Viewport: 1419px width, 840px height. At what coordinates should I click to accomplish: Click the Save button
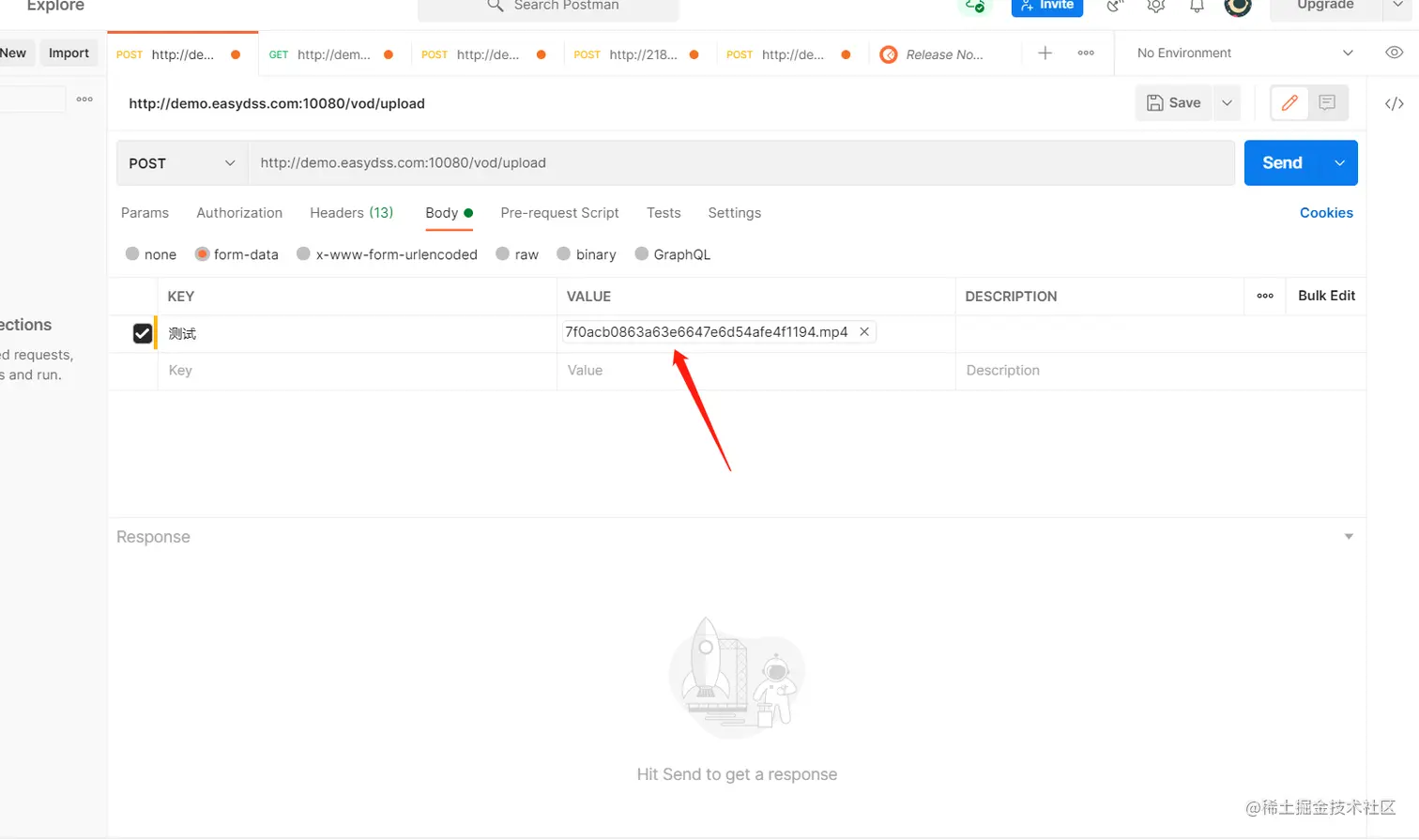1174,103
